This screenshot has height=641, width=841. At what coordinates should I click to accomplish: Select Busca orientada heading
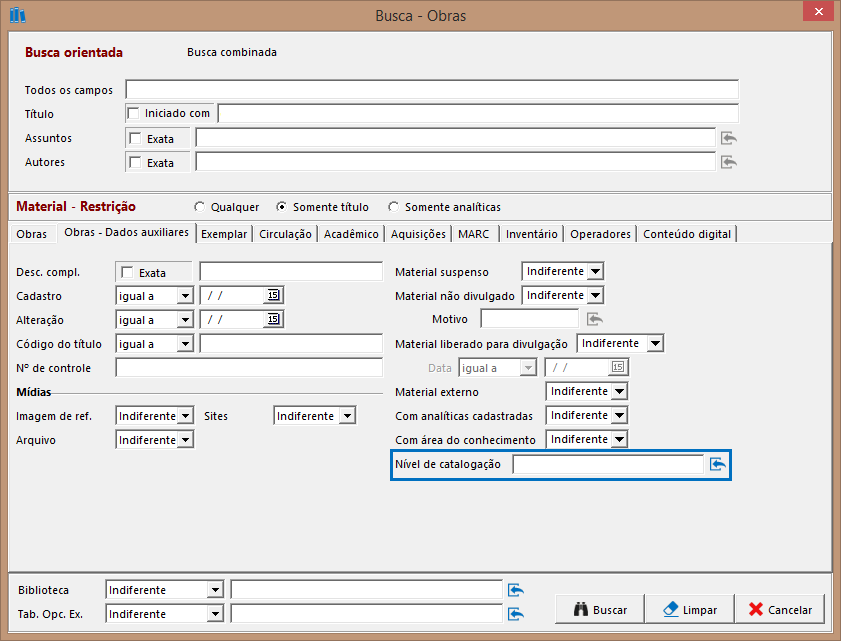[x=74, y=52]
